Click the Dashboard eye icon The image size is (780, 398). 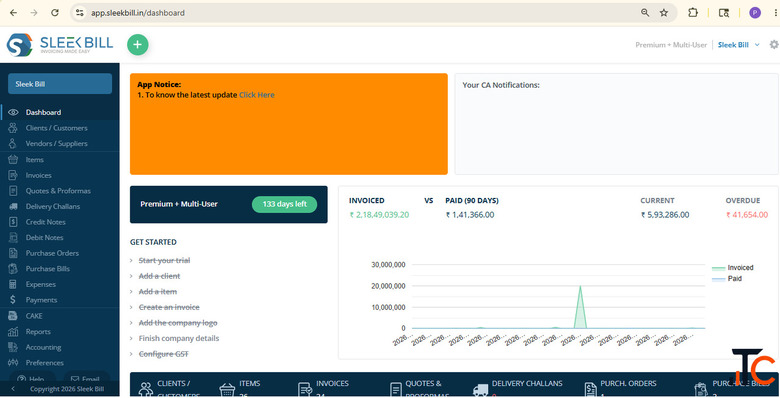[x=13, y=112]
